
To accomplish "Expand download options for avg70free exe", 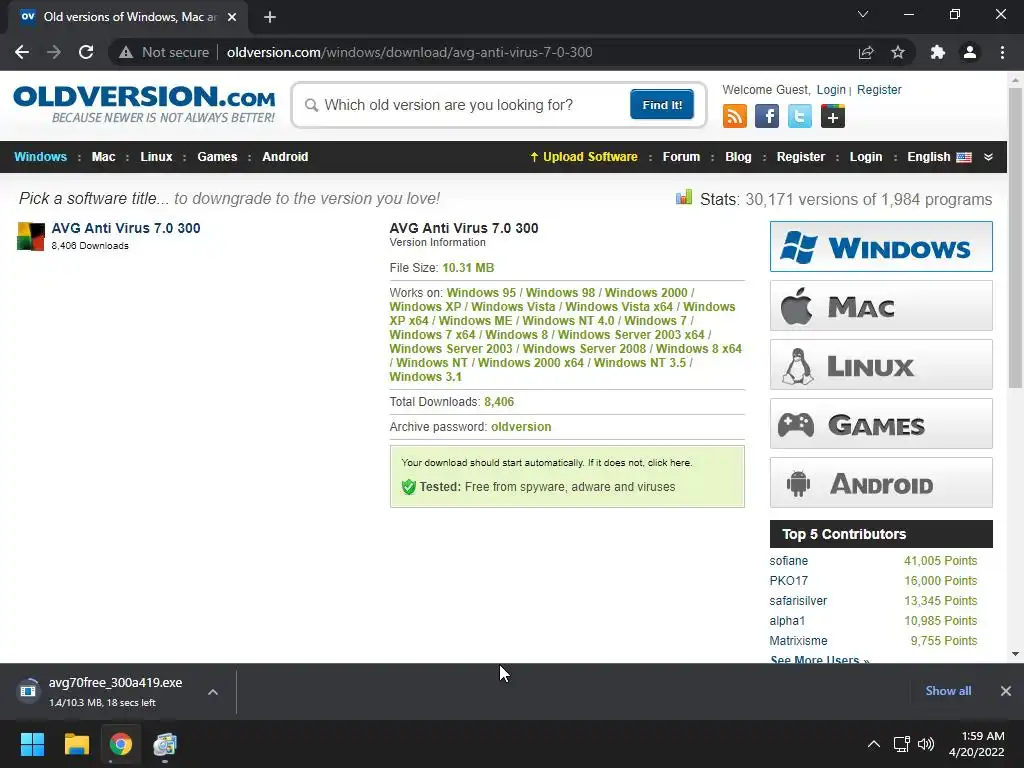I will [213, 692].
